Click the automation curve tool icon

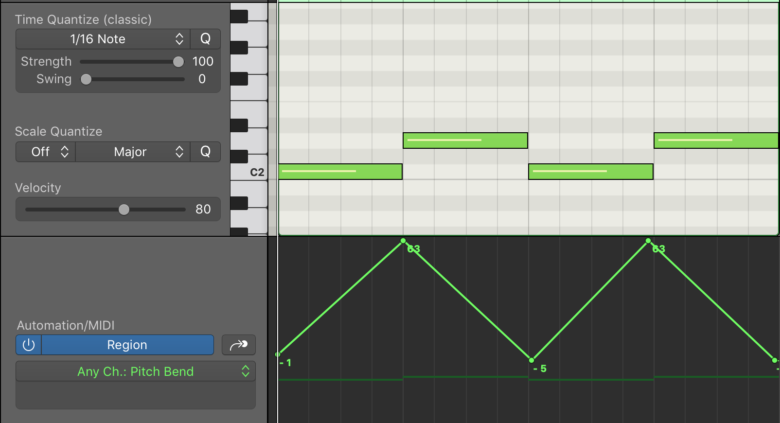(238, 345)
